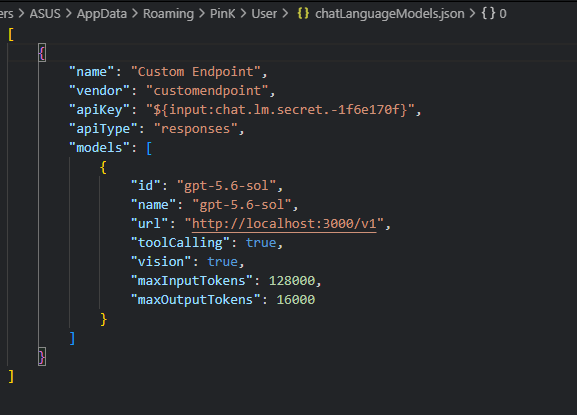Click the toolCalling true value

pyautogui.click(x=261, y=243)
